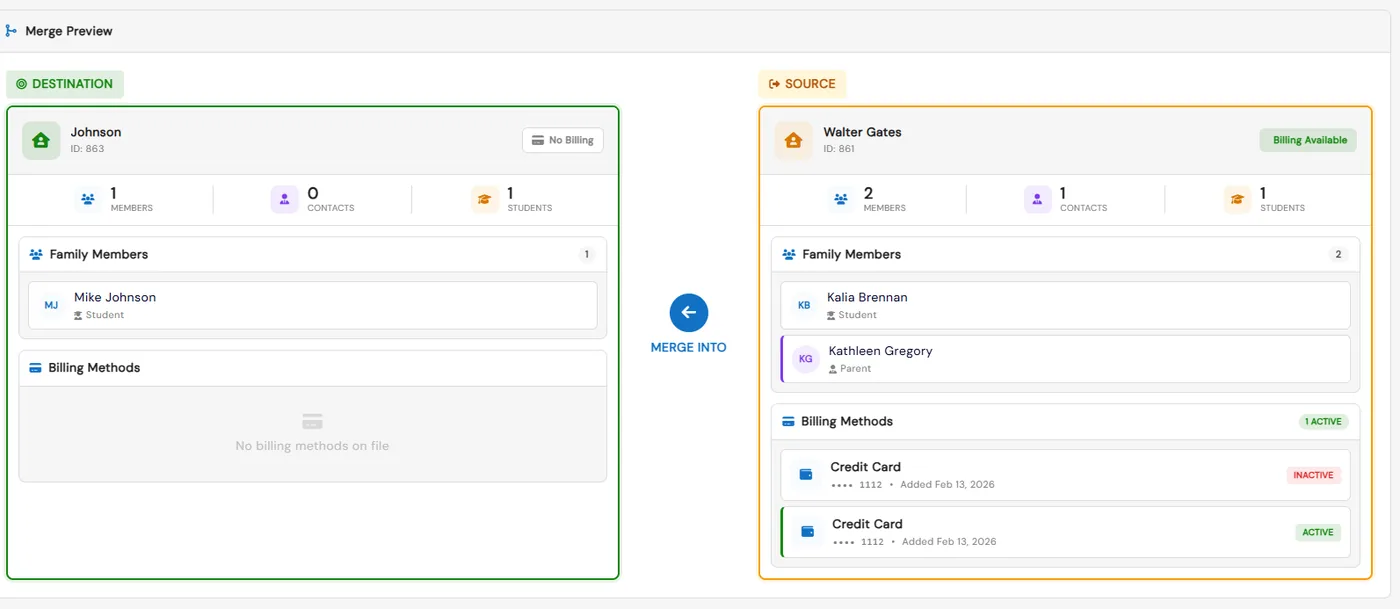Click No billing methods on file text
1400x609 pixels.
click(x=313, y=446)
